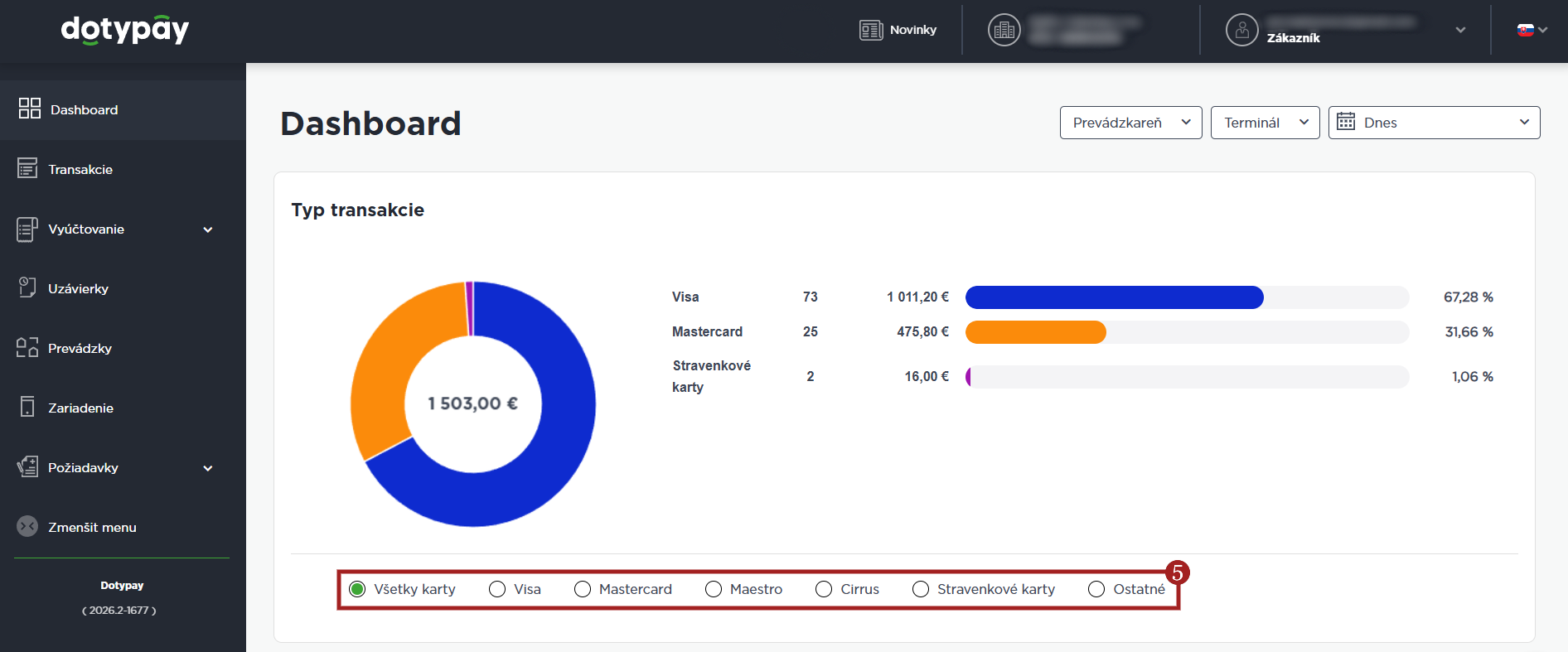Click the Uzávierky sidebar icon
Image resolution: width=1568 pixels, height=652 pixels.
pyautogui.click(x=27, y=287)
